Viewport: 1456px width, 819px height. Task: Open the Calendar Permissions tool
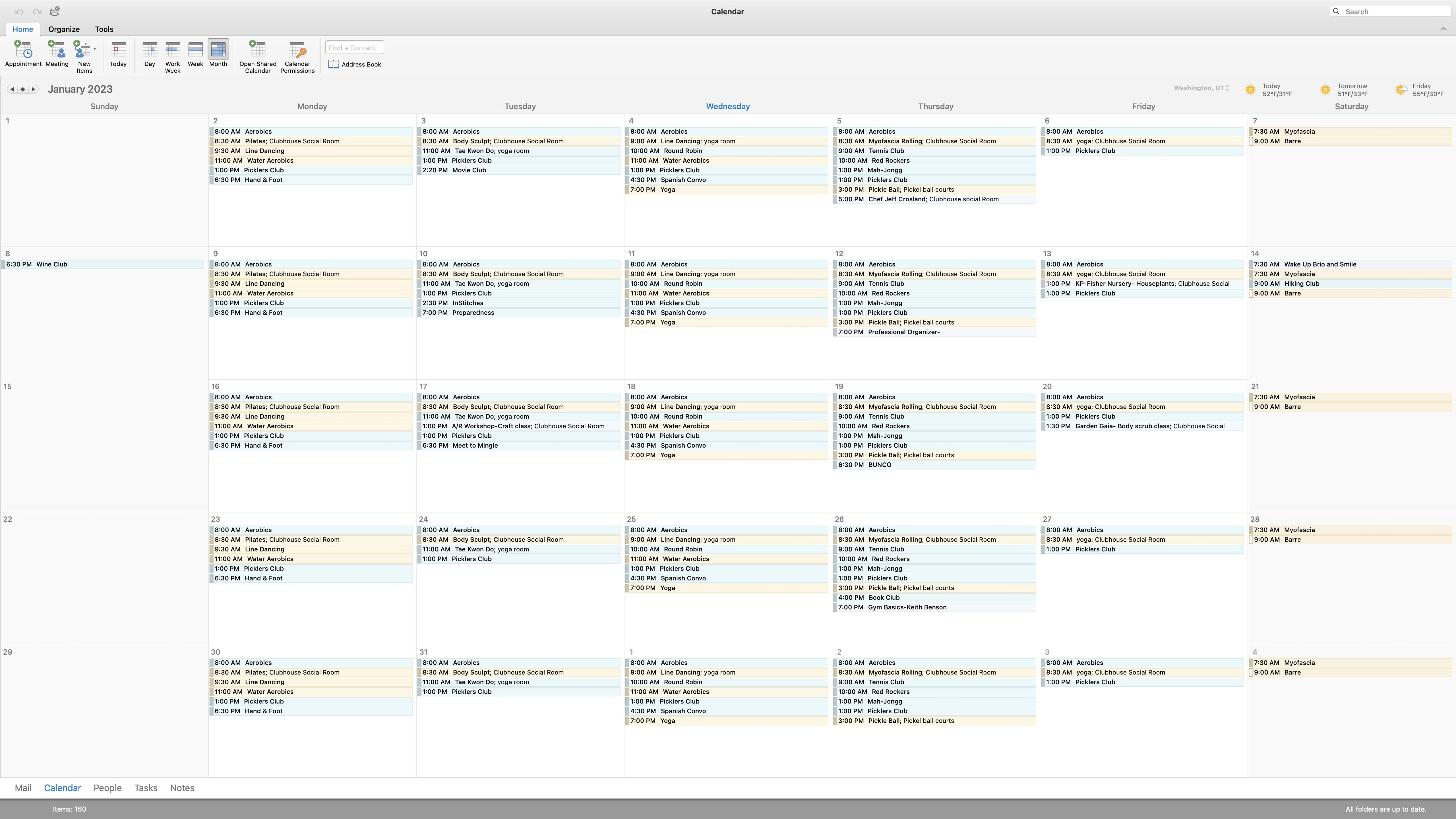click(x=297, y=57)
